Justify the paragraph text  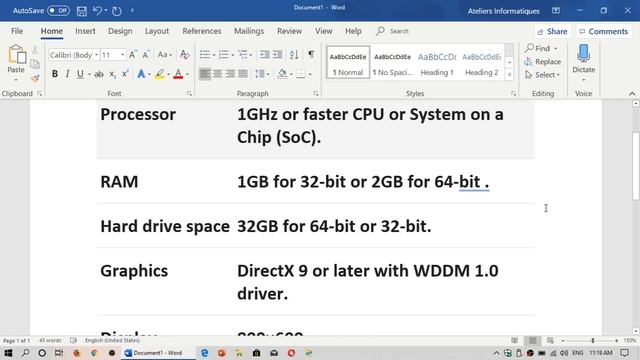(243, 74)
